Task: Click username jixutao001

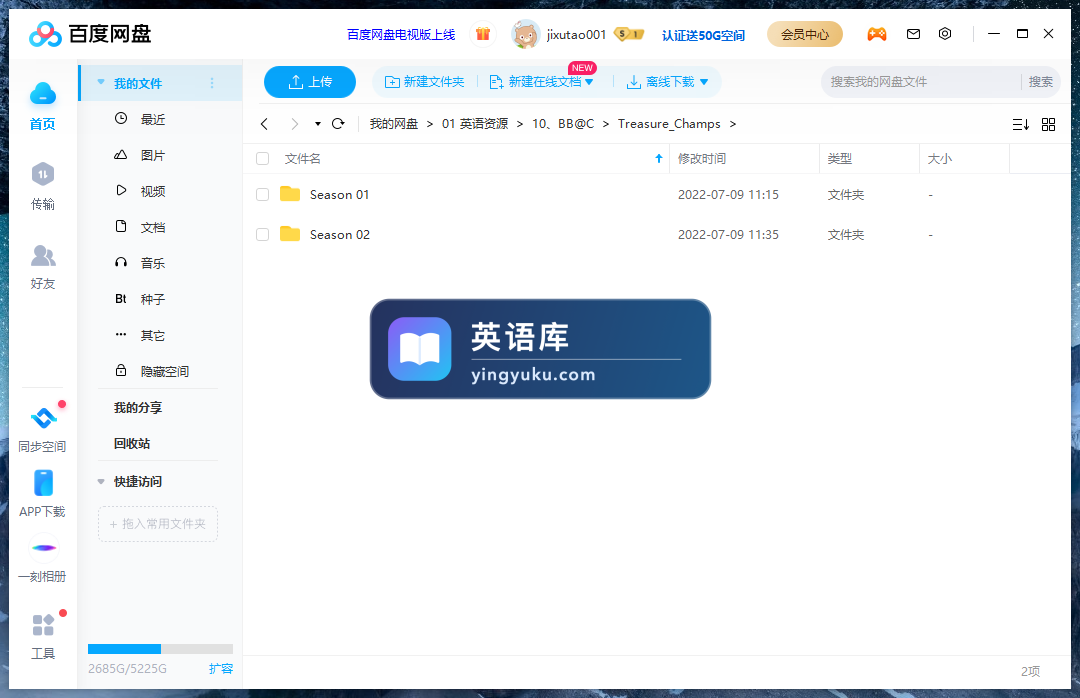Action: (x=576, y=34)
